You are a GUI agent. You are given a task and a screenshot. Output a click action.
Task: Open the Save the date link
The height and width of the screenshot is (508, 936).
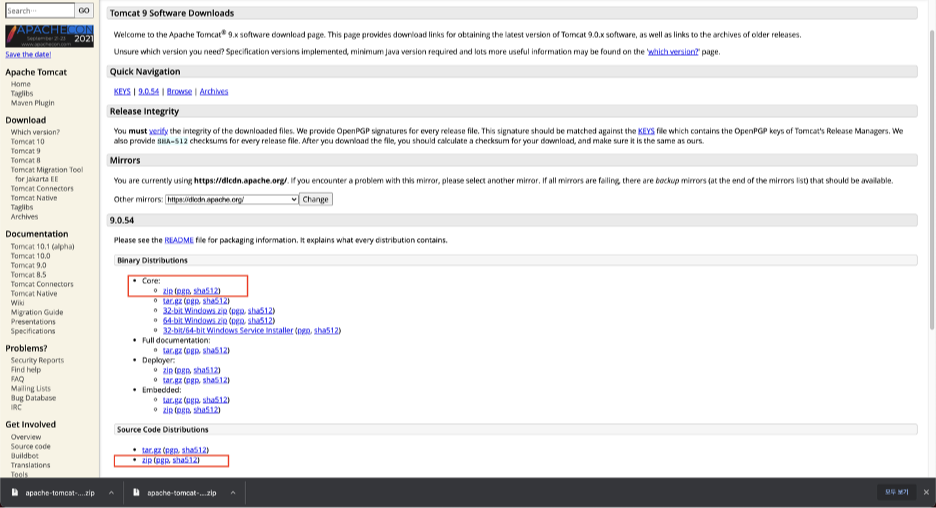(x=28, y=54)
